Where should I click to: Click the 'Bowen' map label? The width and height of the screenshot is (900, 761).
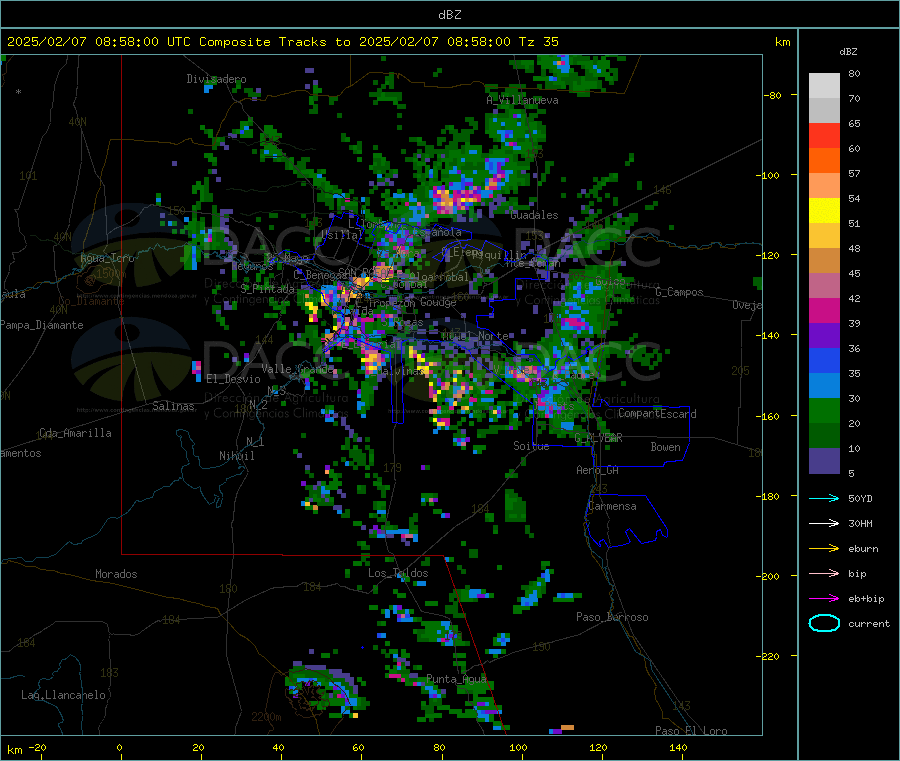pyautogui.click(x=666, y=447)
